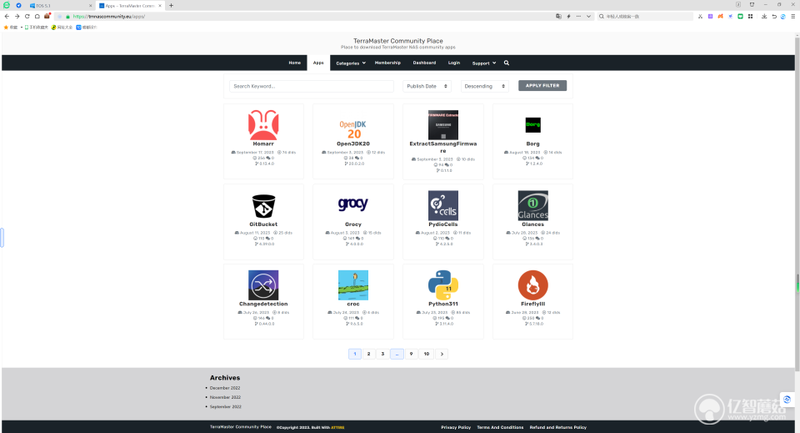Click the page vertical scrollbar
This screenshot has width=800, height=433.
pyautogui.click(x=797, y=204)
